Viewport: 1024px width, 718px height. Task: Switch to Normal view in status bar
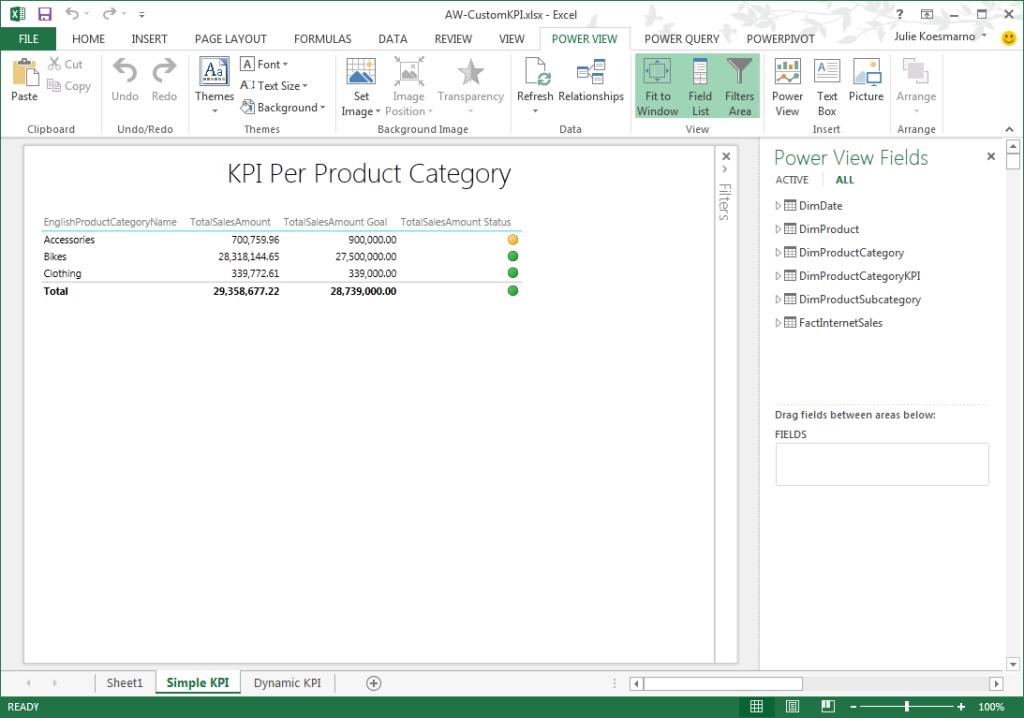tap(756, 706)
